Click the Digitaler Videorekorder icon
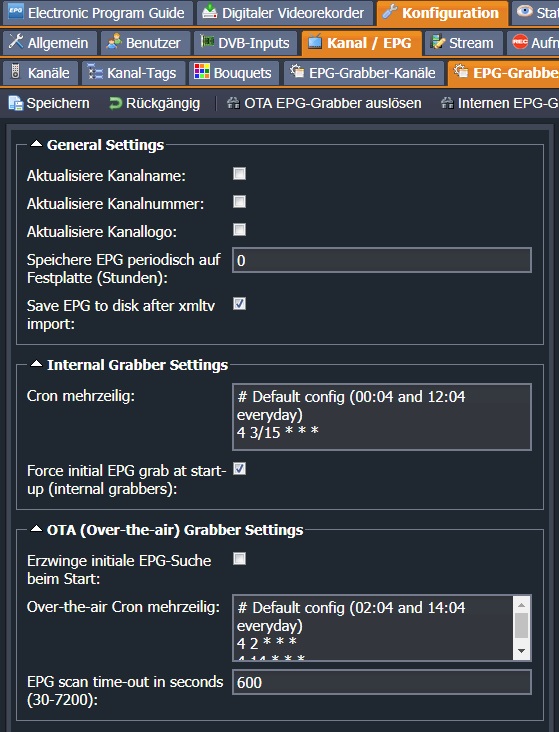Viewport: 559px width, 732px height. (x=210, y=12)
